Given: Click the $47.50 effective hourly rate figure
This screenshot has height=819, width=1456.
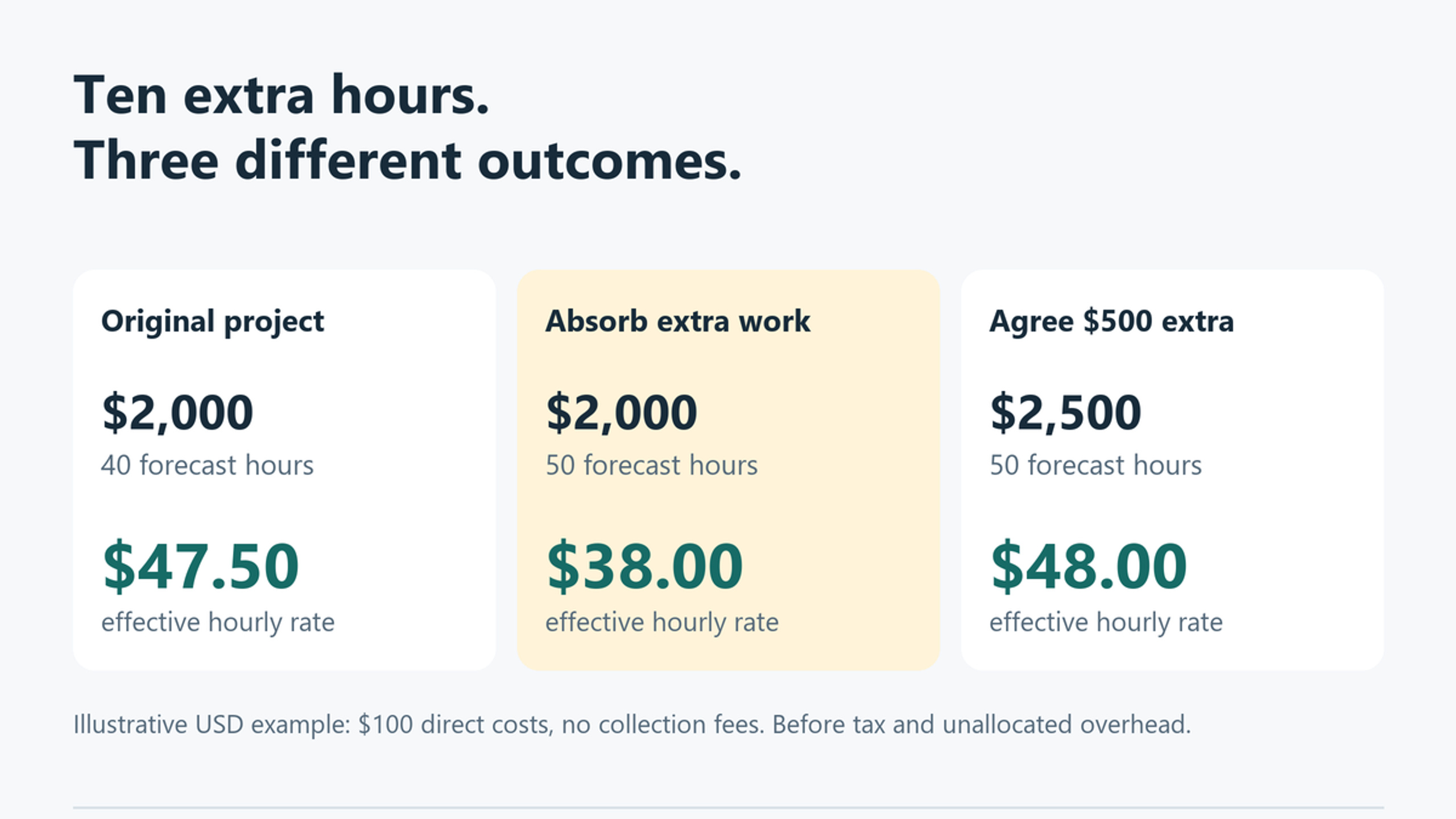Looking at the screenshot, I should (x=200, y=566).
